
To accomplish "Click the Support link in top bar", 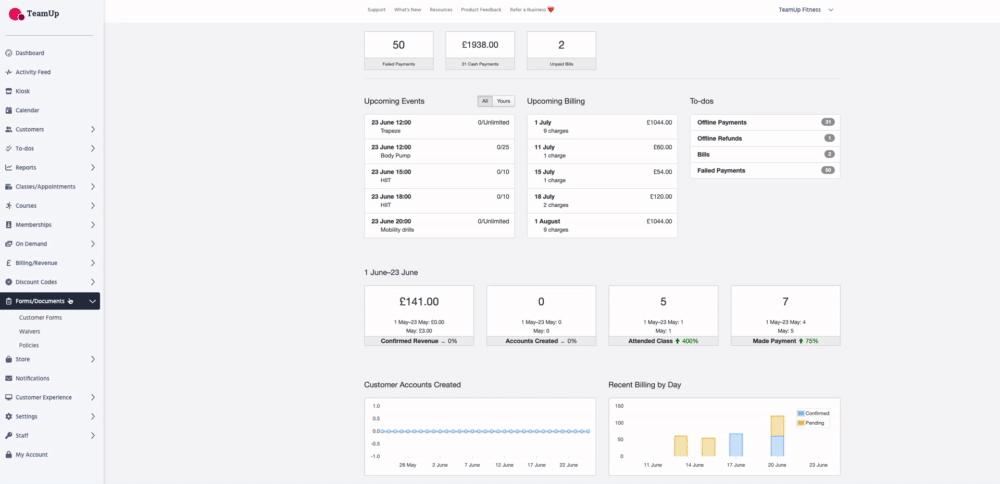I will 376,9.
